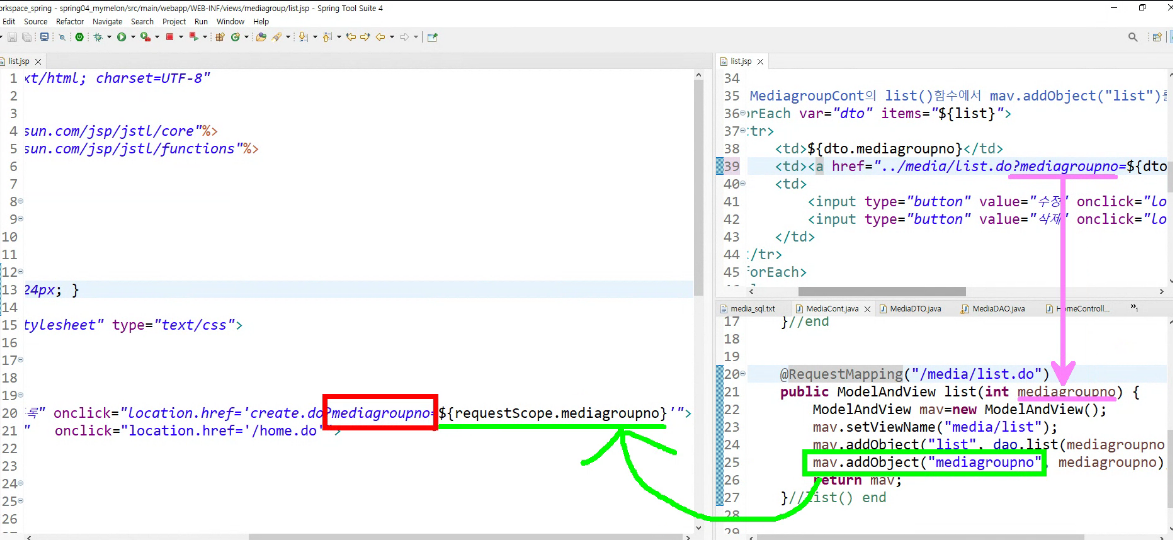
Task: Open the Source menu
Action: pos(35,22)
